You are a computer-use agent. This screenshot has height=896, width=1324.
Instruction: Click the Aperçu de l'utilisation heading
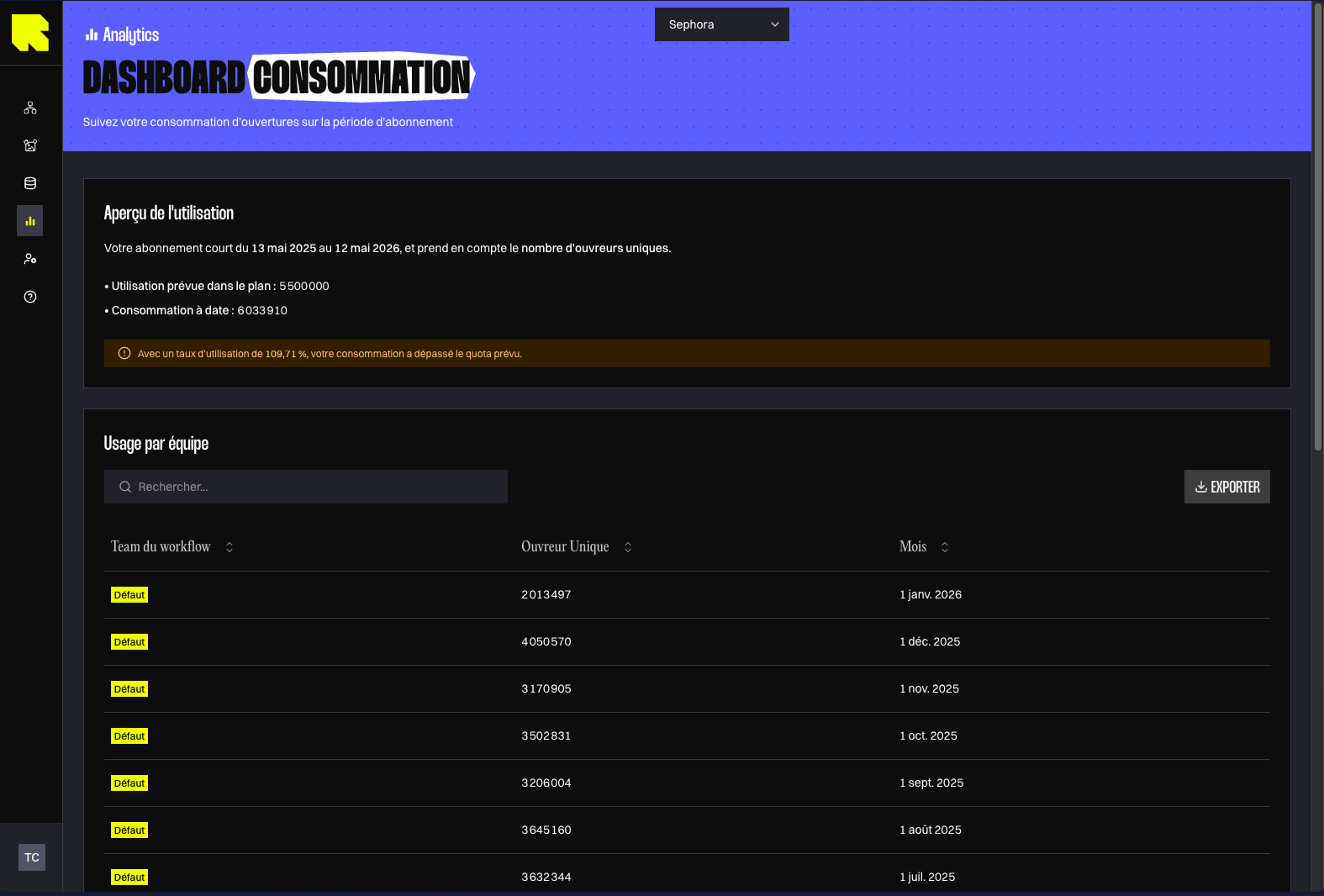169,213
